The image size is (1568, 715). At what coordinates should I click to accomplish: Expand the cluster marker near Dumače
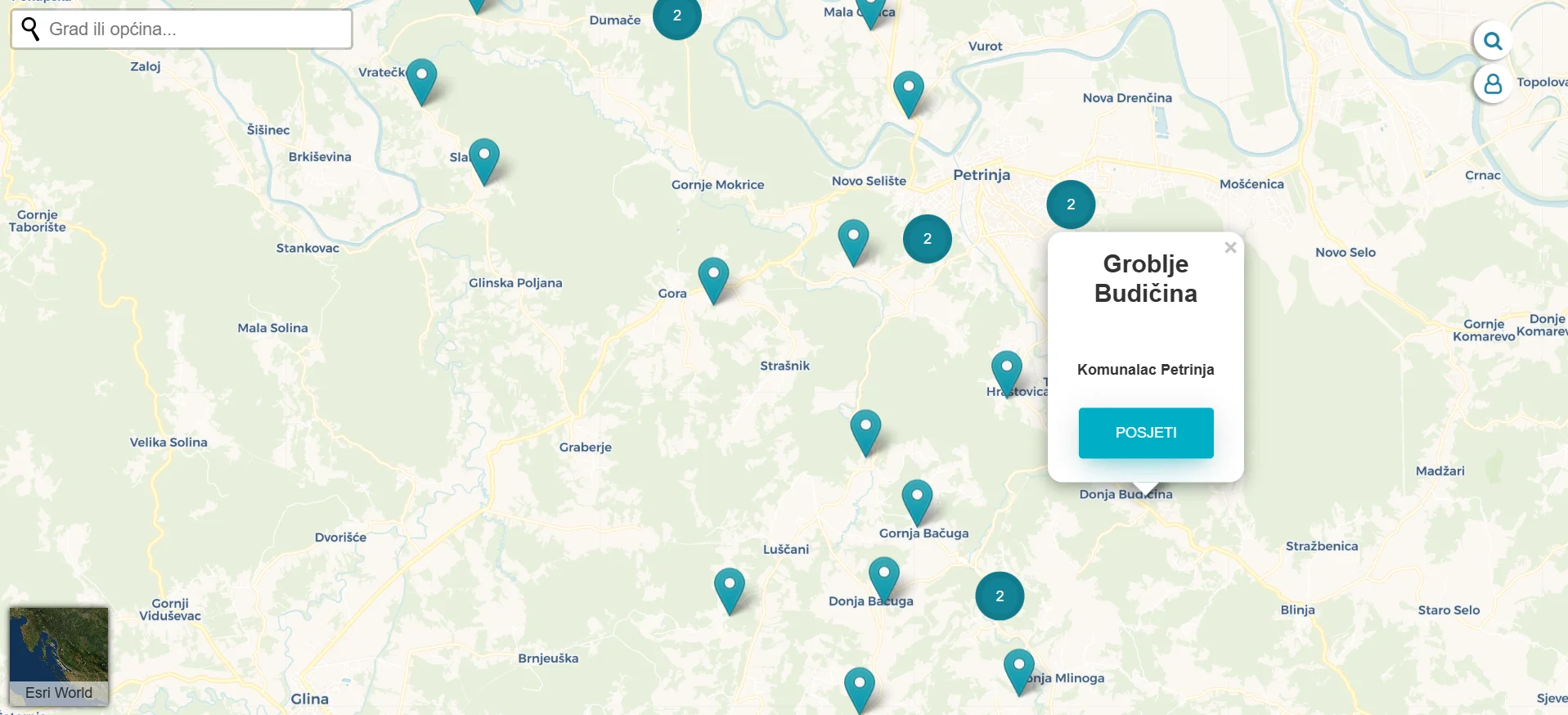676,16
